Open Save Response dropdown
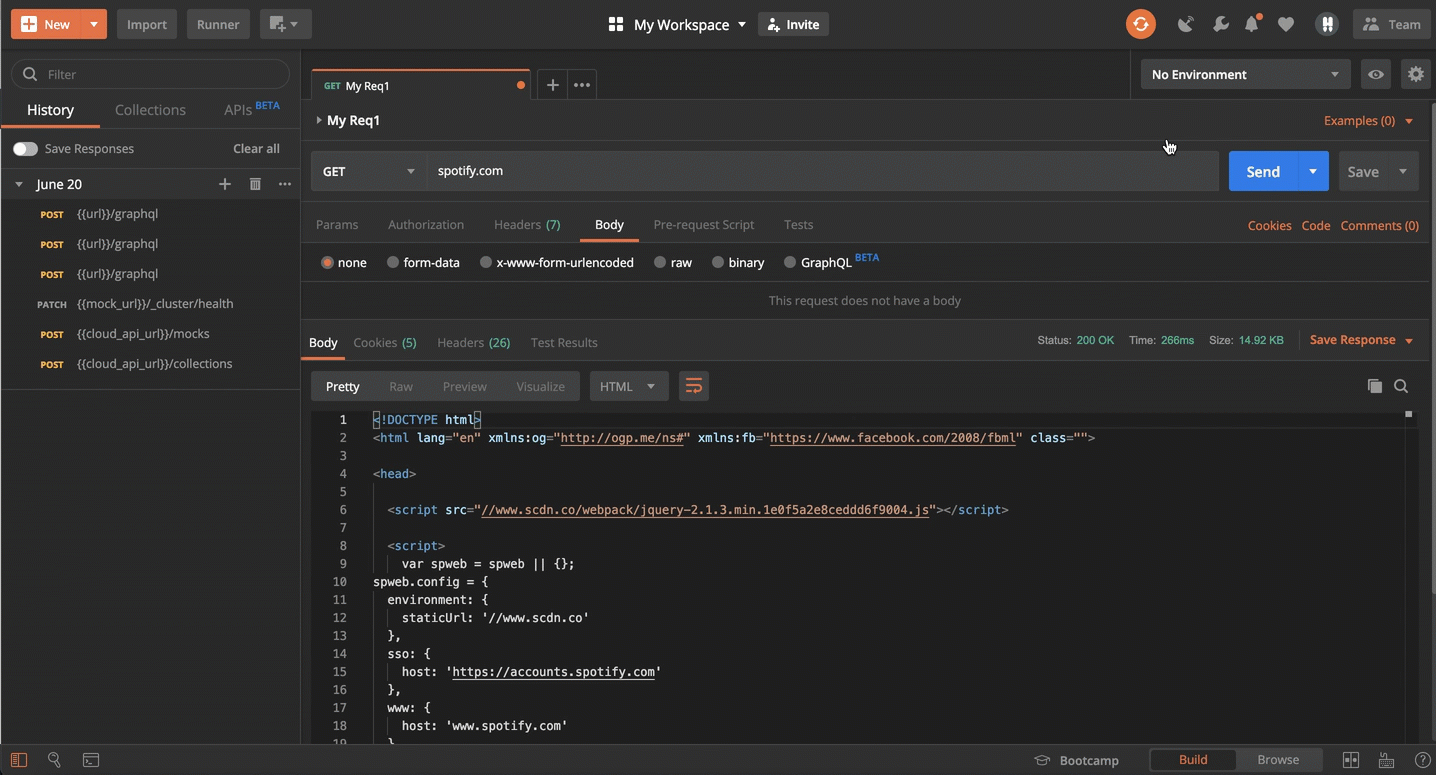Viewport: 1436px width, 775px height. tap(1361, 340)
